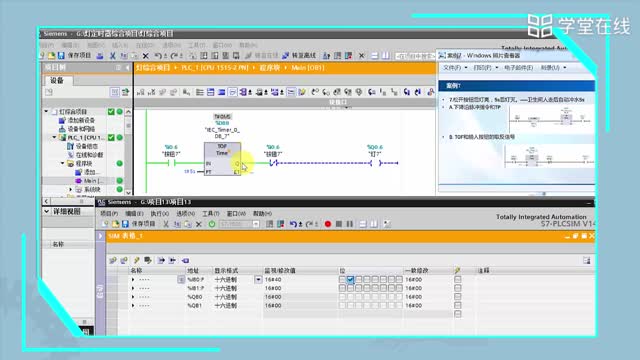Viewport: 640px width, 360px height.
Task: Select 添加新设备 in project tree
Action: point(81,120)
